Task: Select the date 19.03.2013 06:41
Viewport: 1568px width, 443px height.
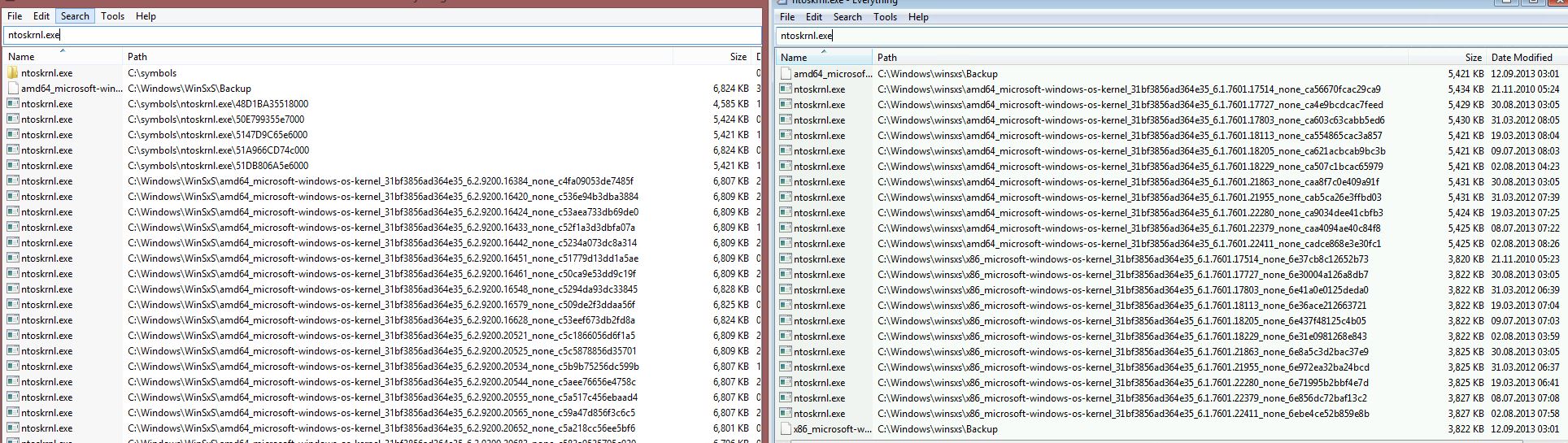Action: coord(1525,383)
